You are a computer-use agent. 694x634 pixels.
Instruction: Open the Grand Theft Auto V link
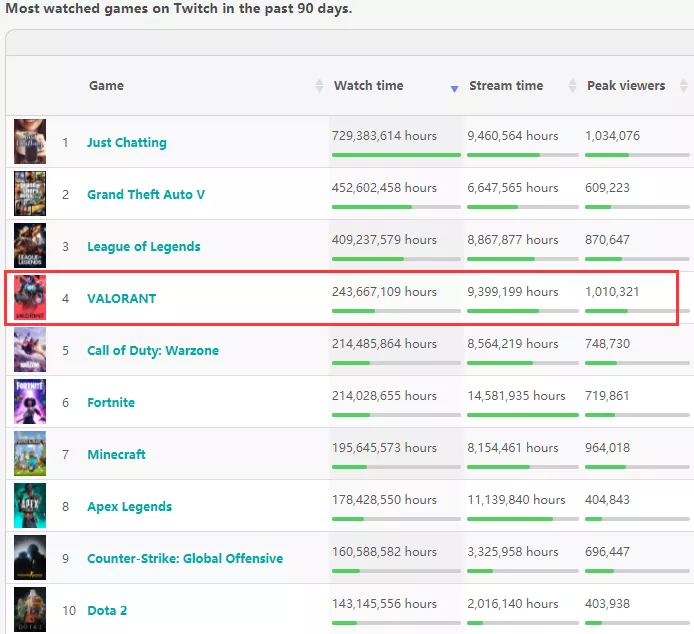[146, 194]
